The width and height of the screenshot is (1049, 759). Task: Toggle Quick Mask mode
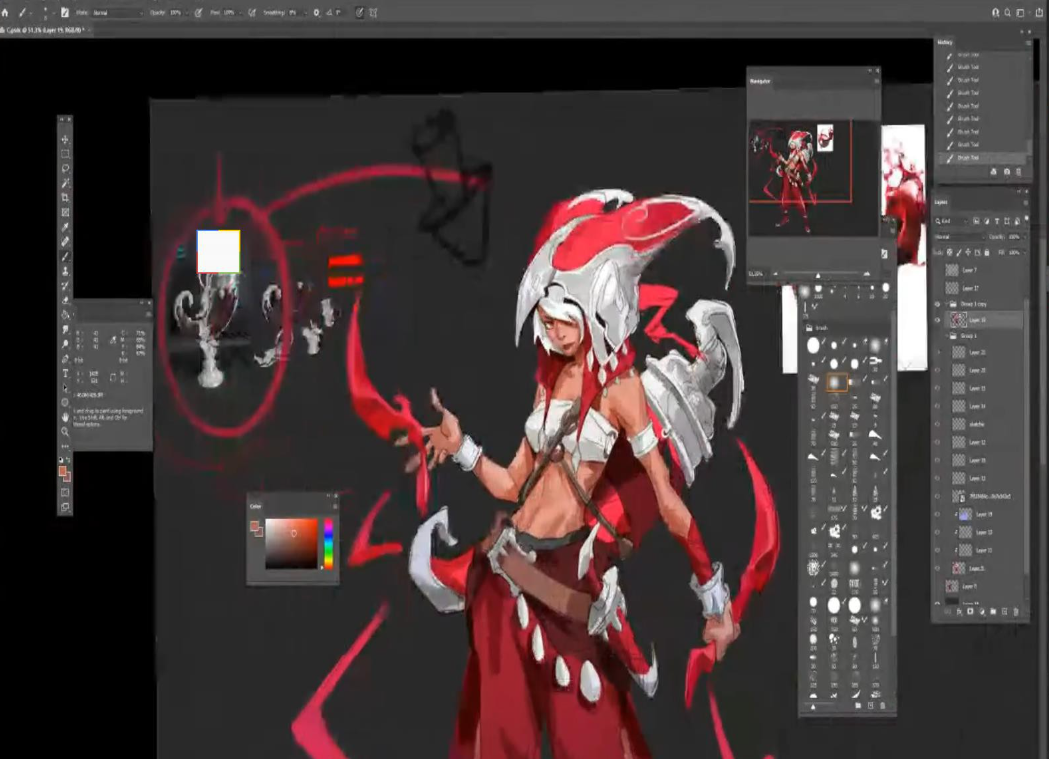(x=65, y=493)
